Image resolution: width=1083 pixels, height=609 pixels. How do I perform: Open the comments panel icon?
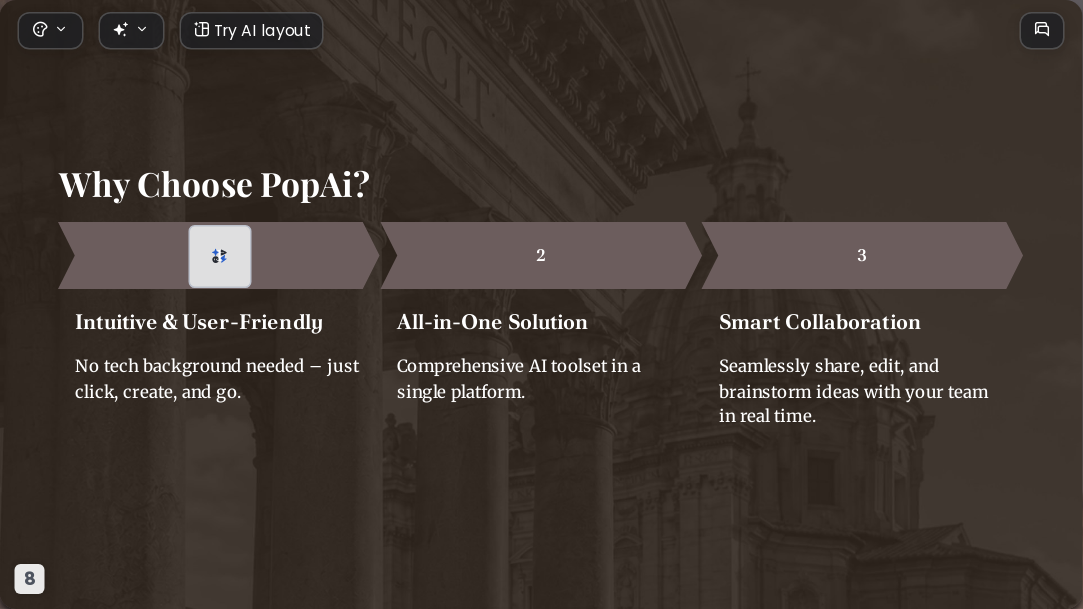[1042, 30]
